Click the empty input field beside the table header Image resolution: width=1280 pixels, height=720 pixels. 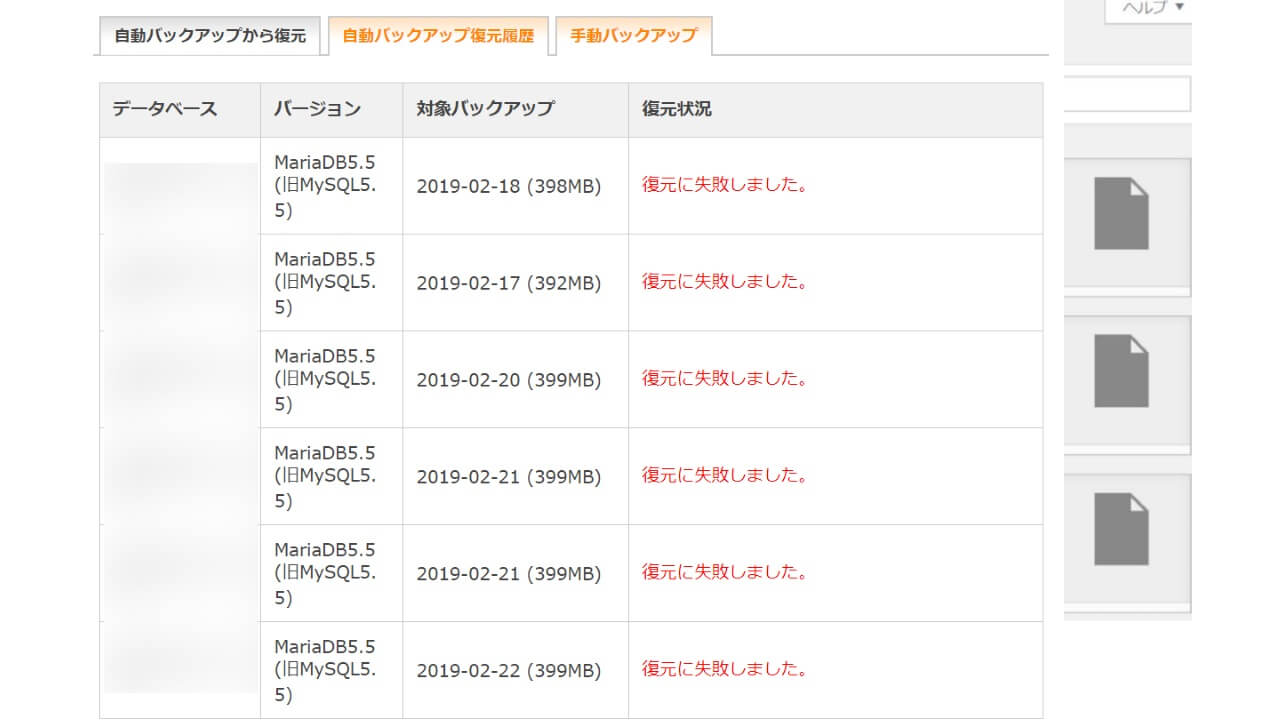[x=1127, y=94]
